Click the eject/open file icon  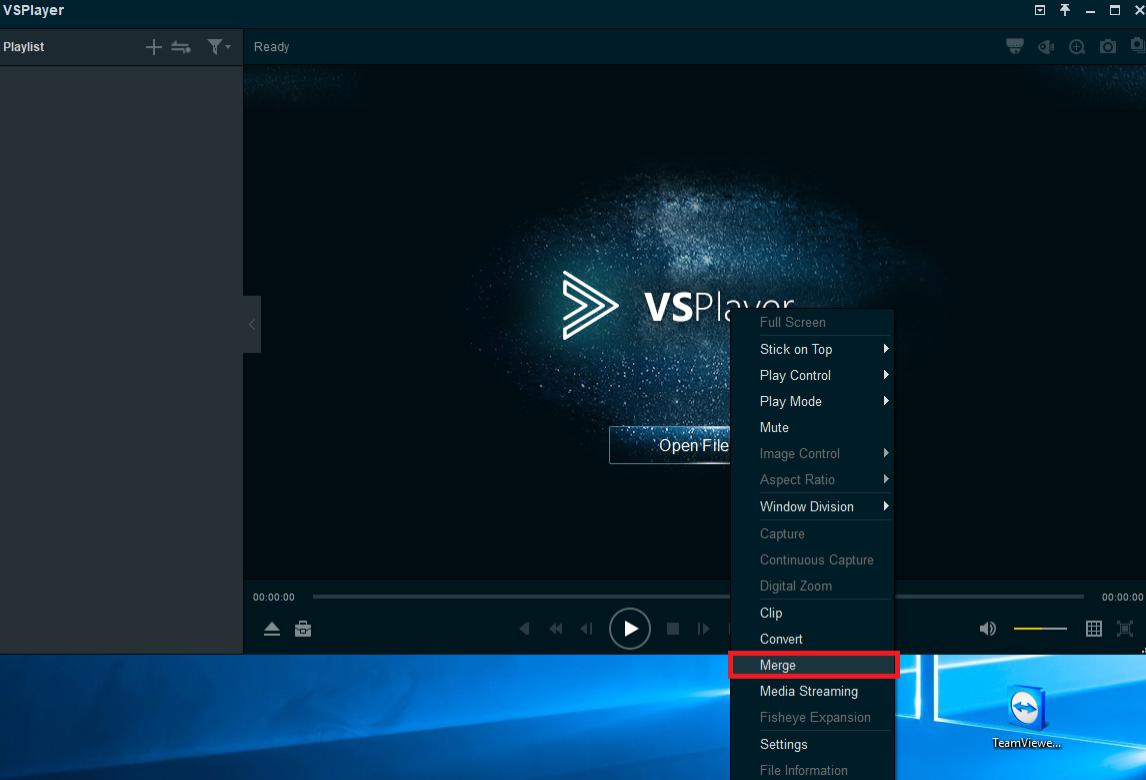272,629
